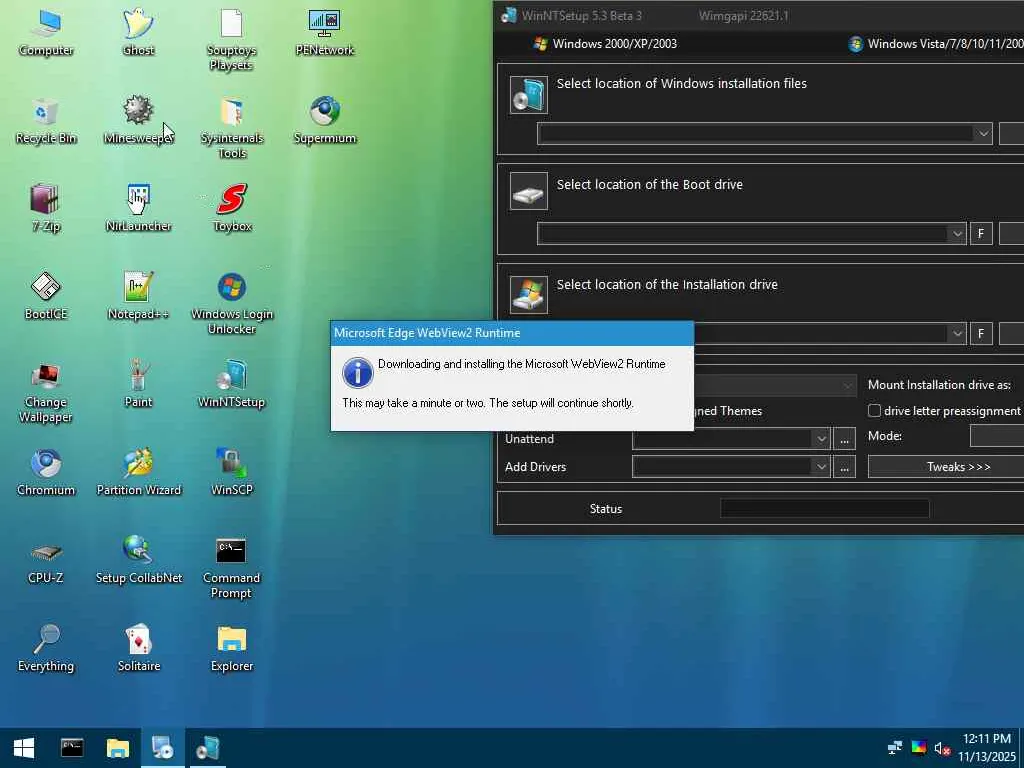The height and width of the screenshot is (768, 1024).
Task: Click the Windows Start button
Action: pyautogui.click(x=24, y=748)
